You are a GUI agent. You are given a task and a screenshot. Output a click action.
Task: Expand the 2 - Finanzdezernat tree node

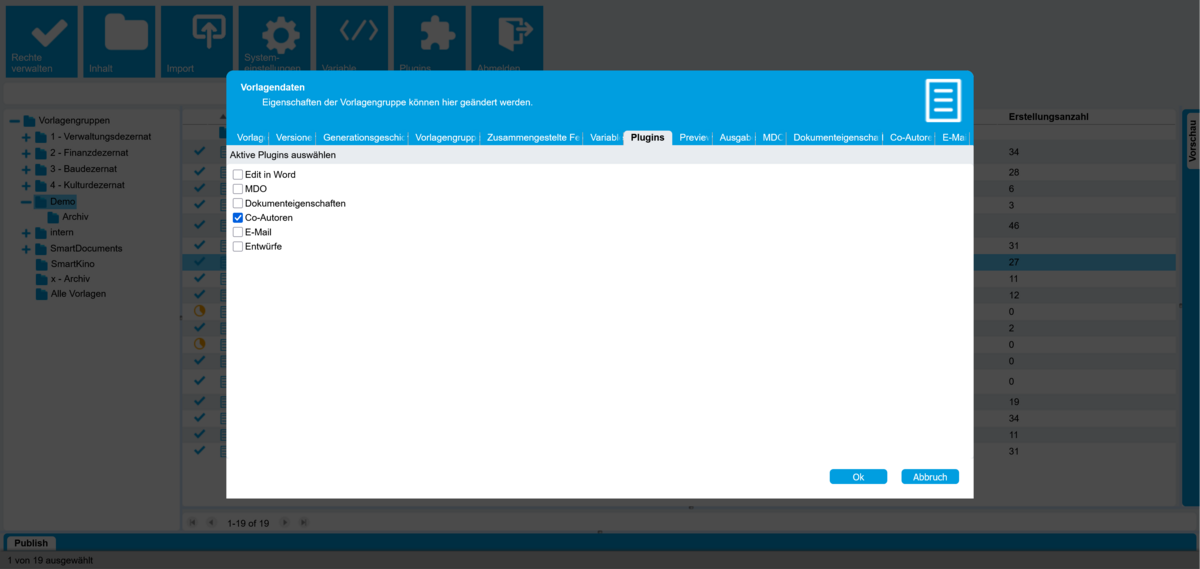coord(27,154)
